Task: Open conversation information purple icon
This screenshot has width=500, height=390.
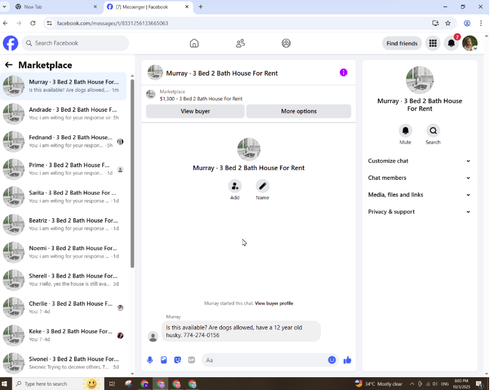Action: click(343, 72)
